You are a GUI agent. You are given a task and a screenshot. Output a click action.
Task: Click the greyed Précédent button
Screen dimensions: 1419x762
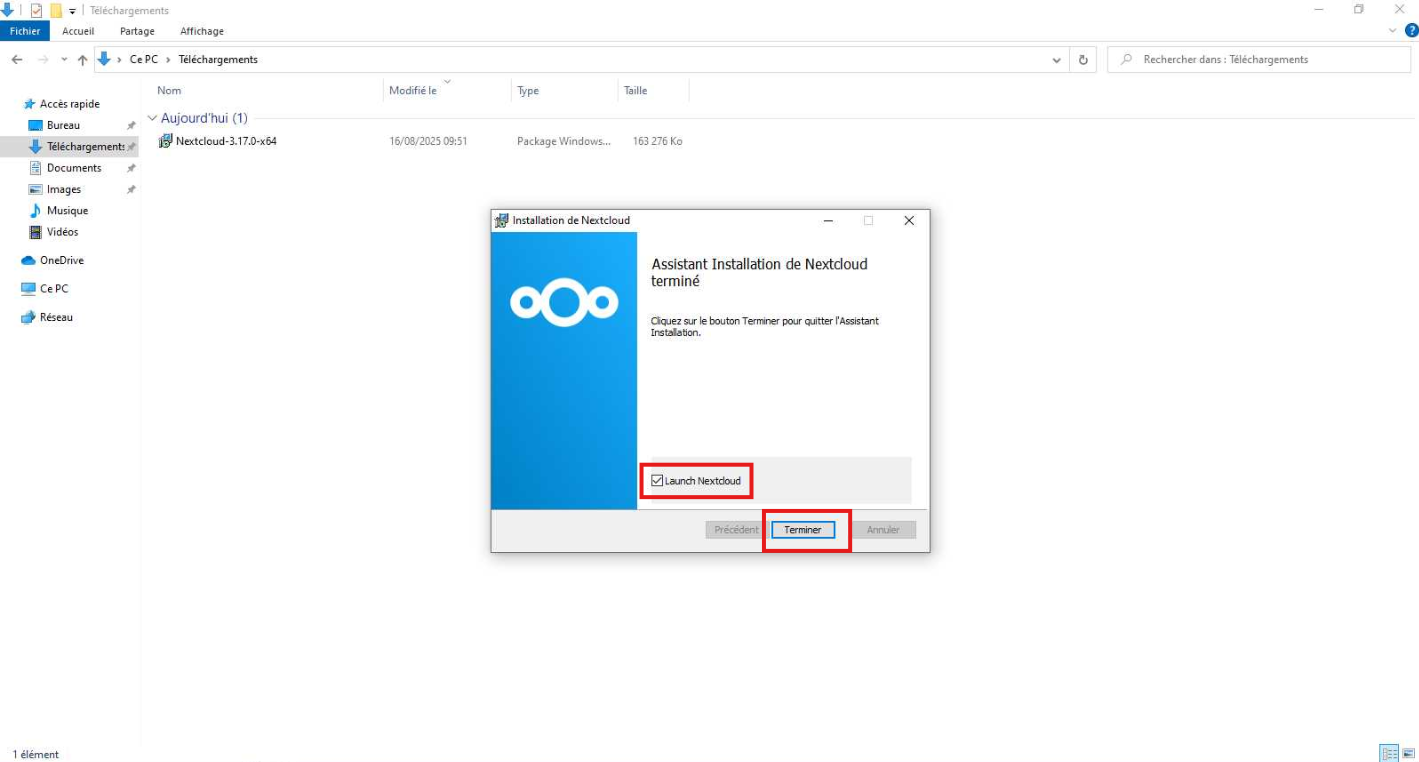pos(736,530)
